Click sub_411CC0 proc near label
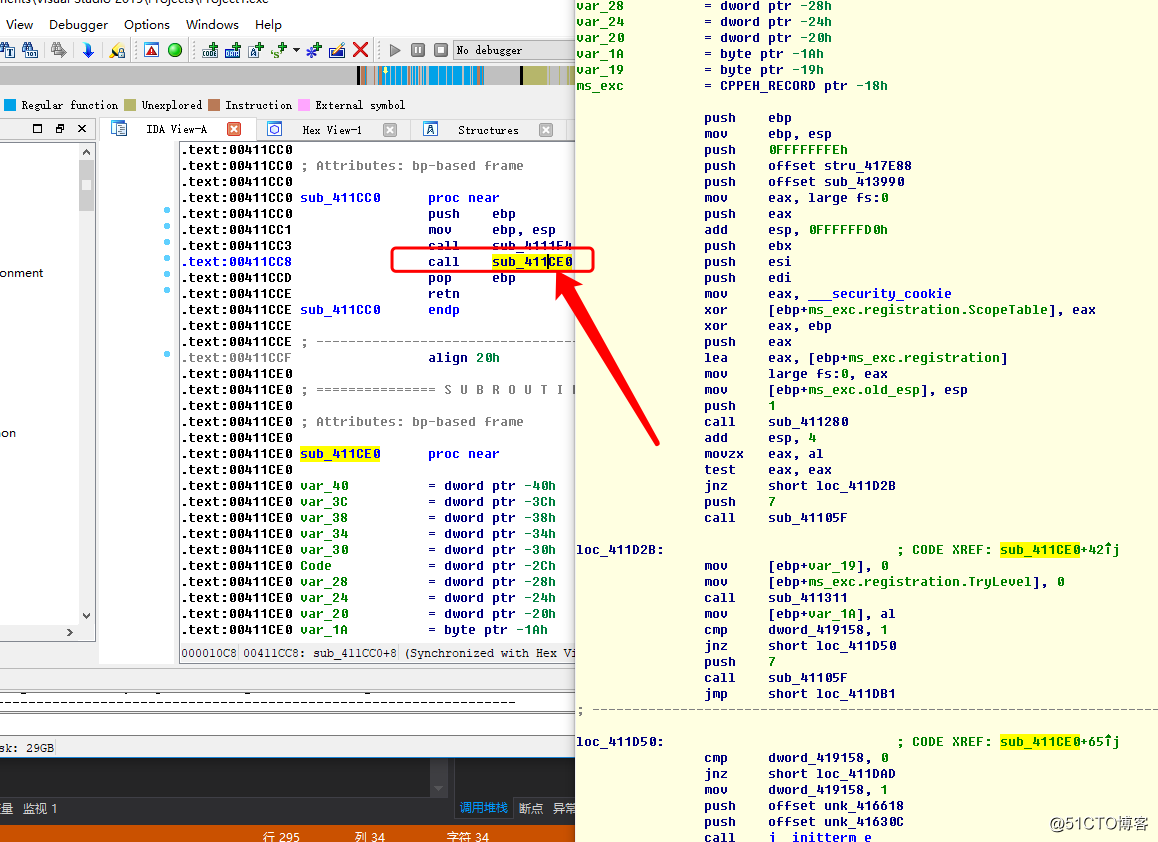The width and height of the screenshot is (1158, 842). 340,198
